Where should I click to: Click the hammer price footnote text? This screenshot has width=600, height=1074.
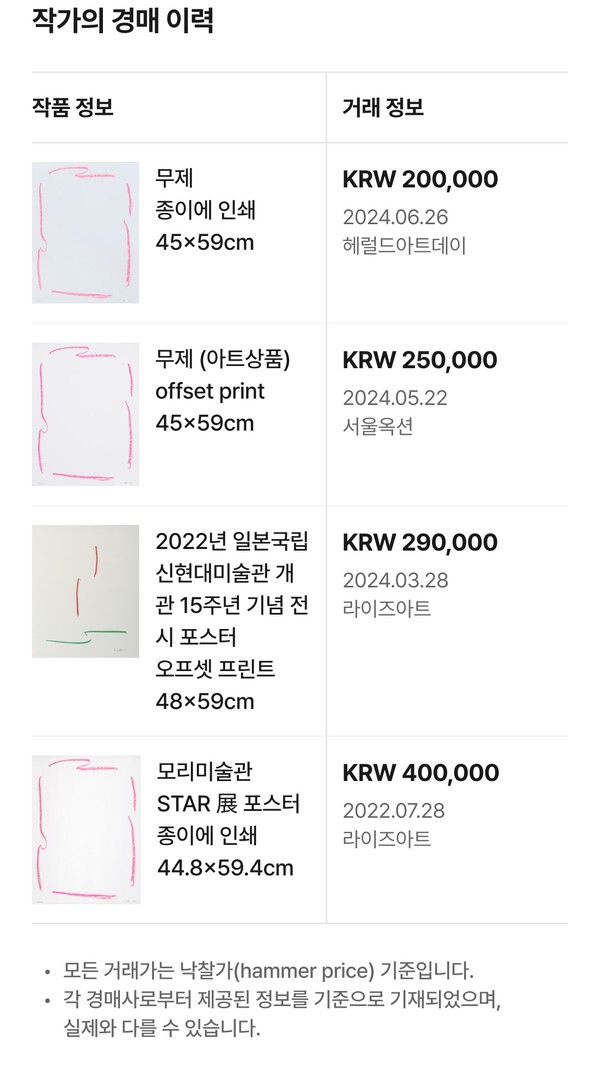click(x=268, y=969)
